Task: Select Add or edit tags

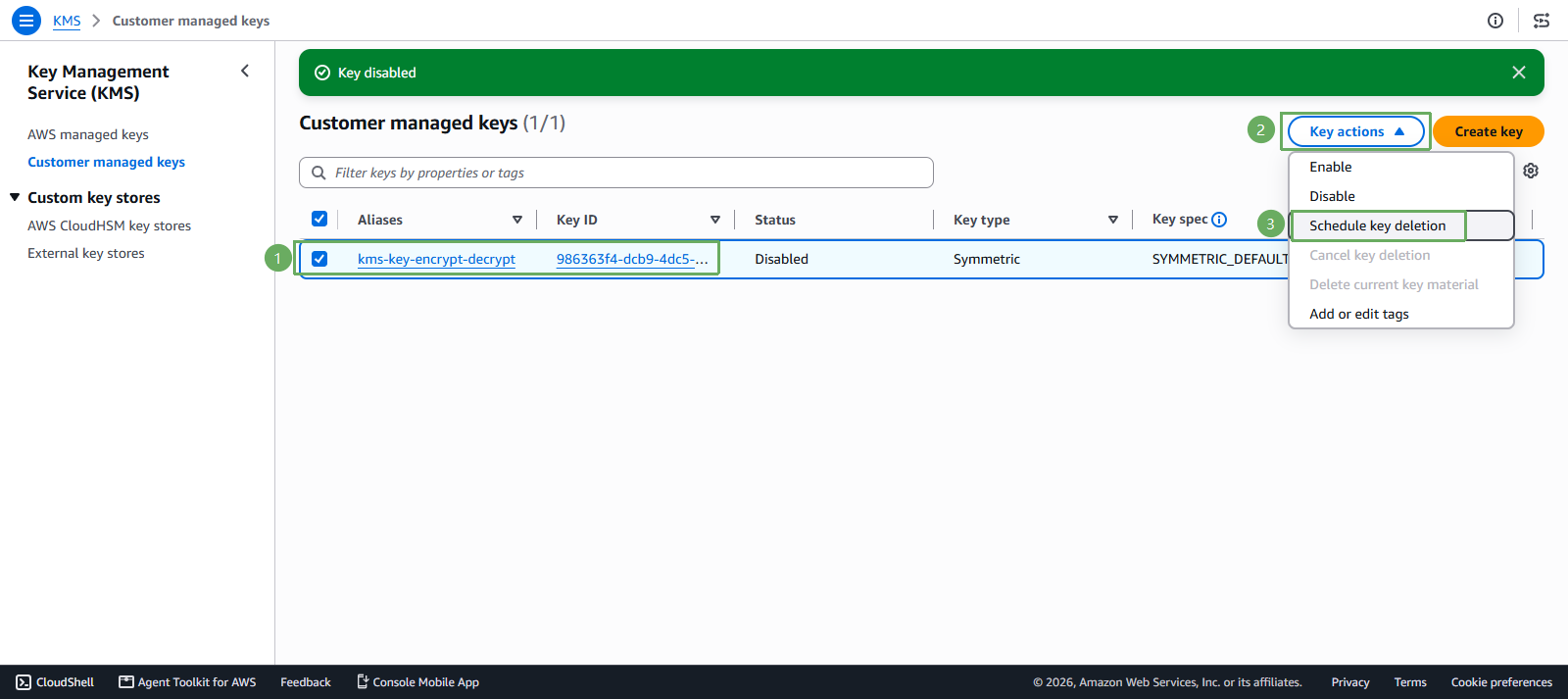Action: pyautogui.click(x=1401, y=314)
